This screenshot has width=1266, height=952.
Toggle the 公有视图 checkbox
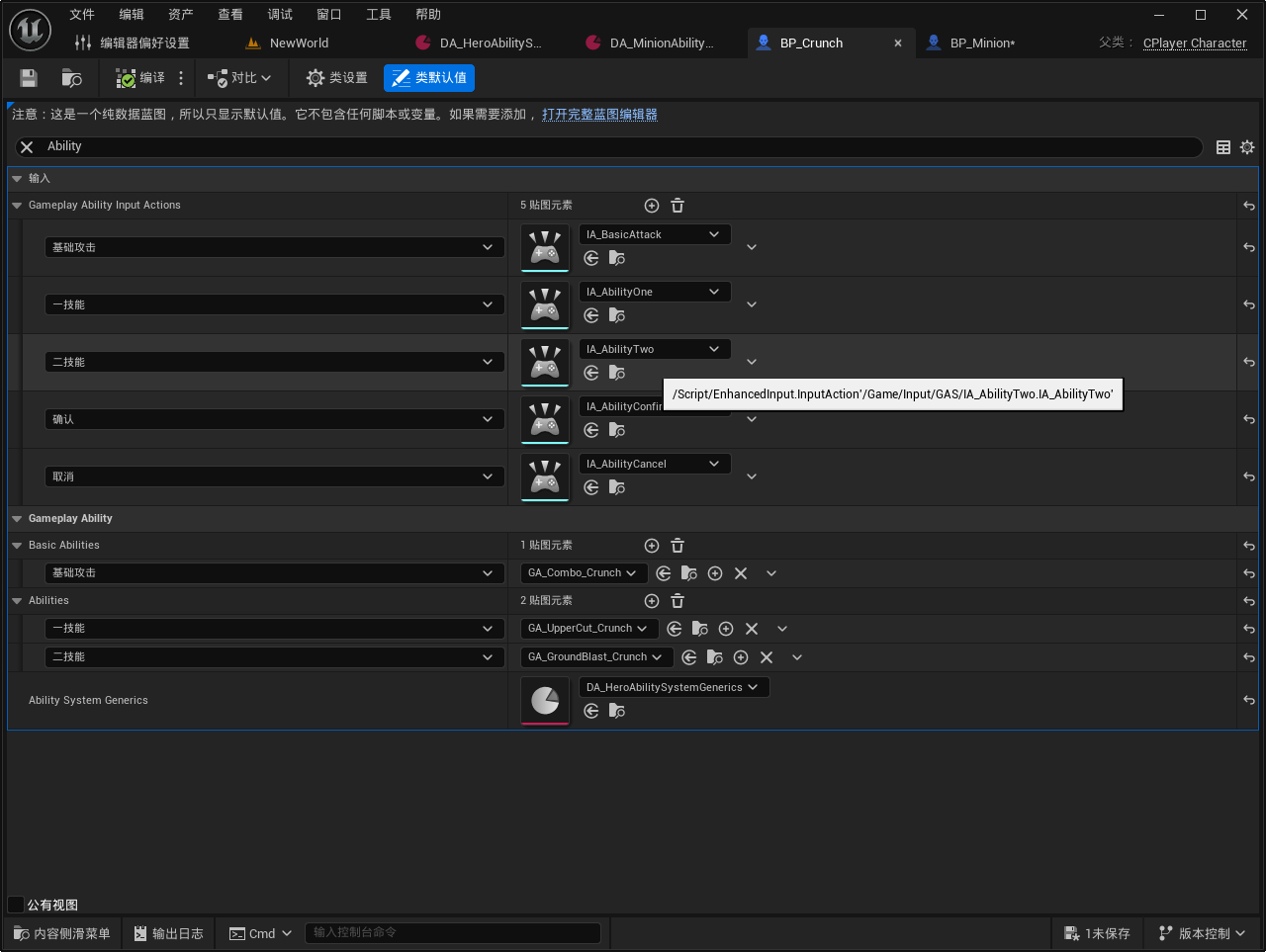point(16,905)
